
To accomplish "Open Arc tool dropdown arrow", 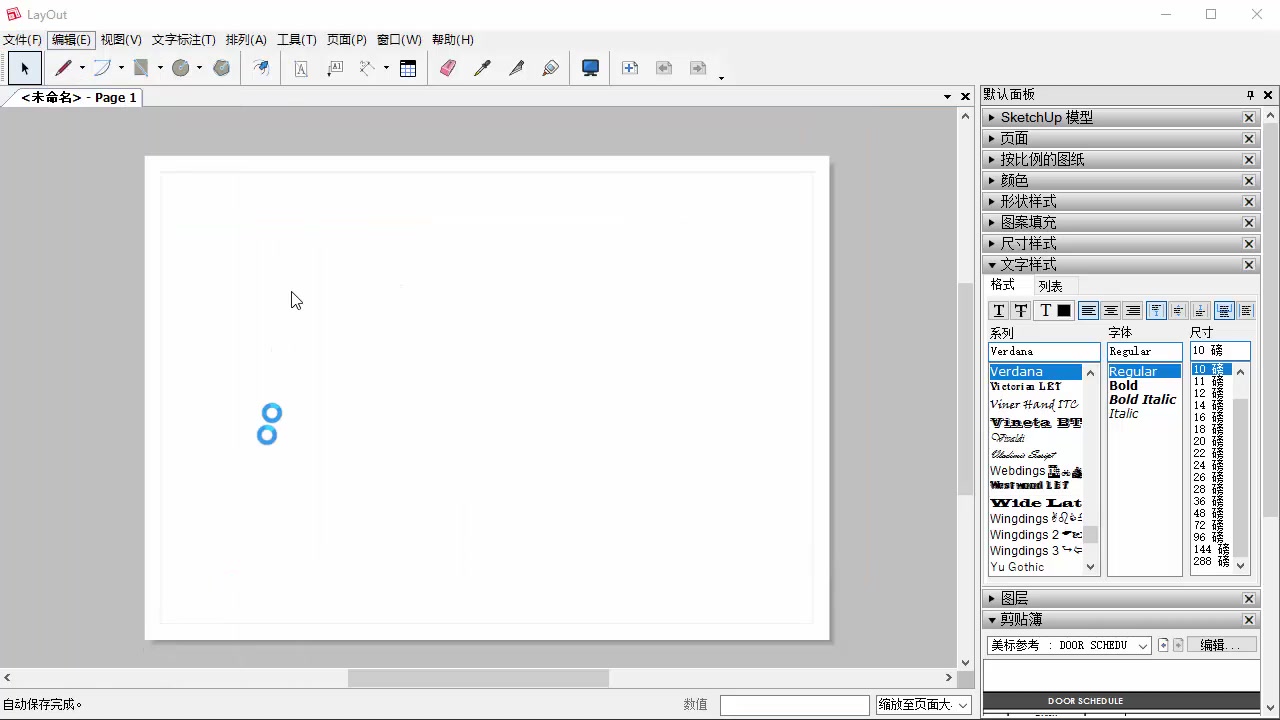I will [x=121, y=68].
